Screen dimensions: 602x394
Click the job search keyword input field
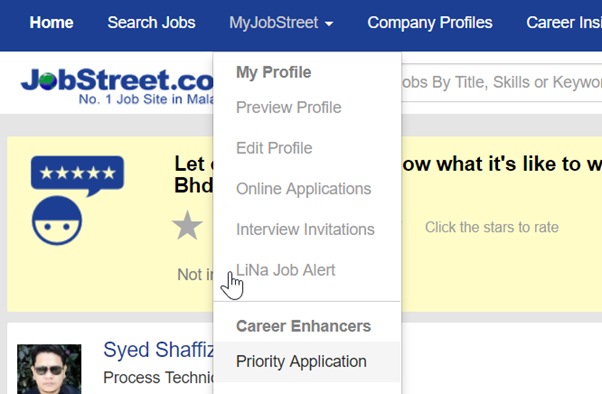pos(501,83)
